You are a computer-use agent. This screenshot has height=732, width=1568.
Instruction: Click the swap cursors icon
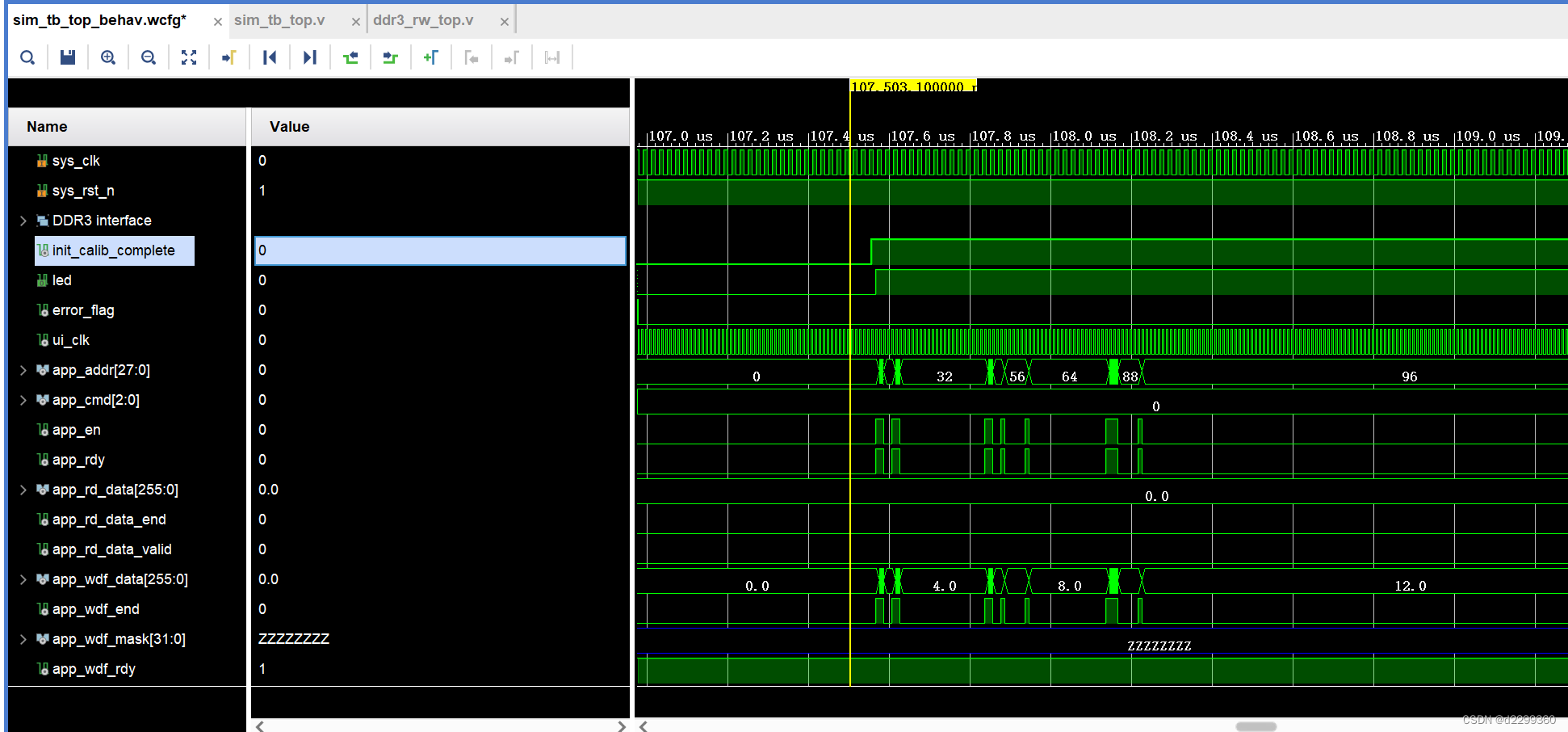[x=552, y=57]
